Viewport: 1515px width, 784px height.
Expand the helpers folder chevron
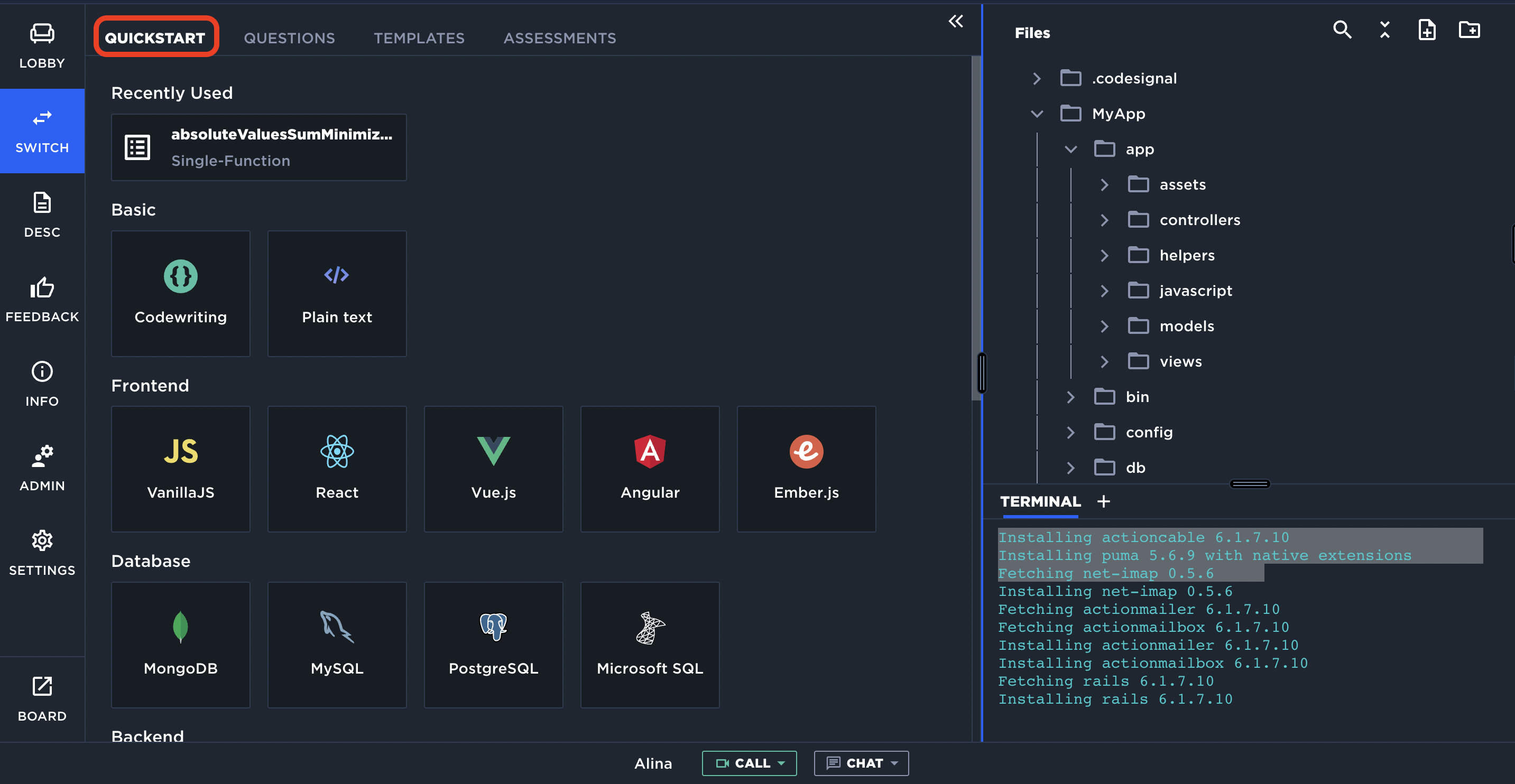(1104, 255)
